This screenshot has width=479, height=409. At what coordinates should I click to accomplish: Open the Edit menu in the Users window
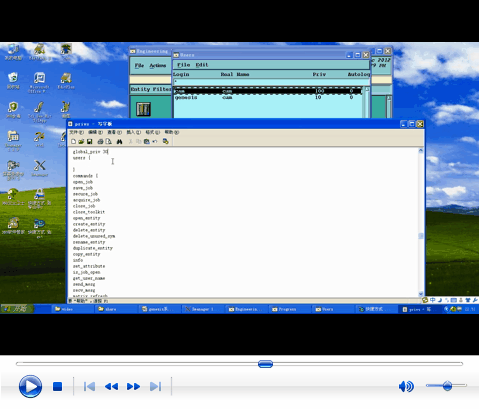coord(202,65)
